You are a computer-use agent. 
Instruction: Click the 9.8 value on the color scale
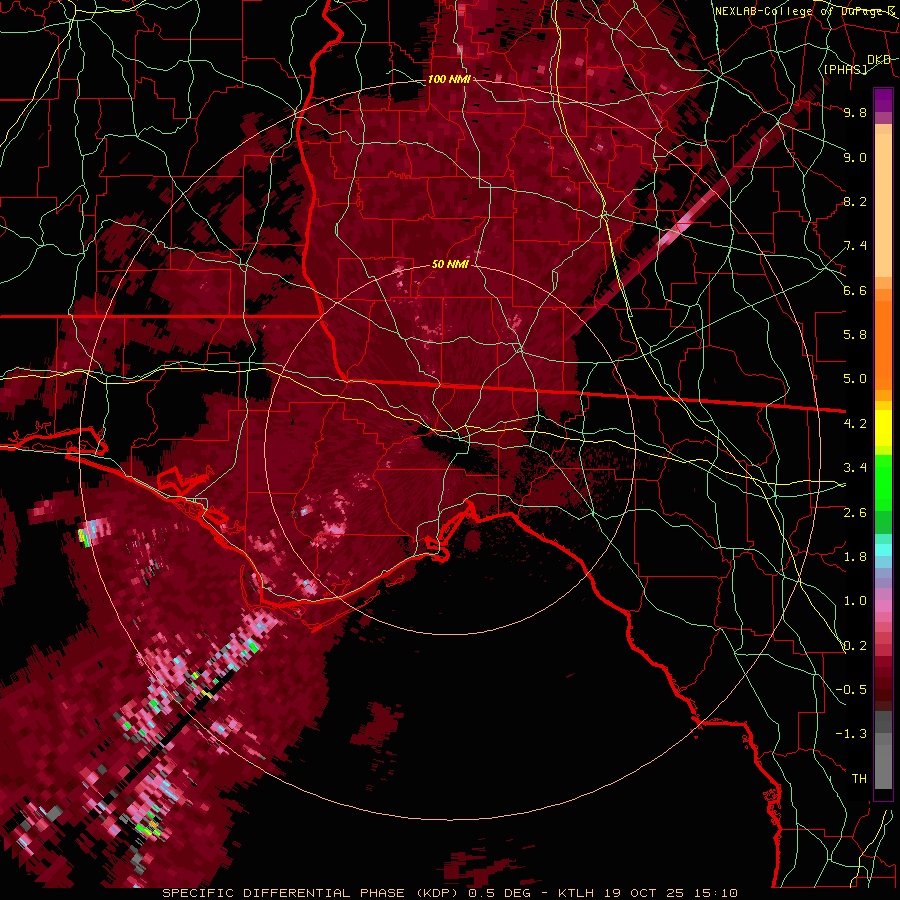855,112
